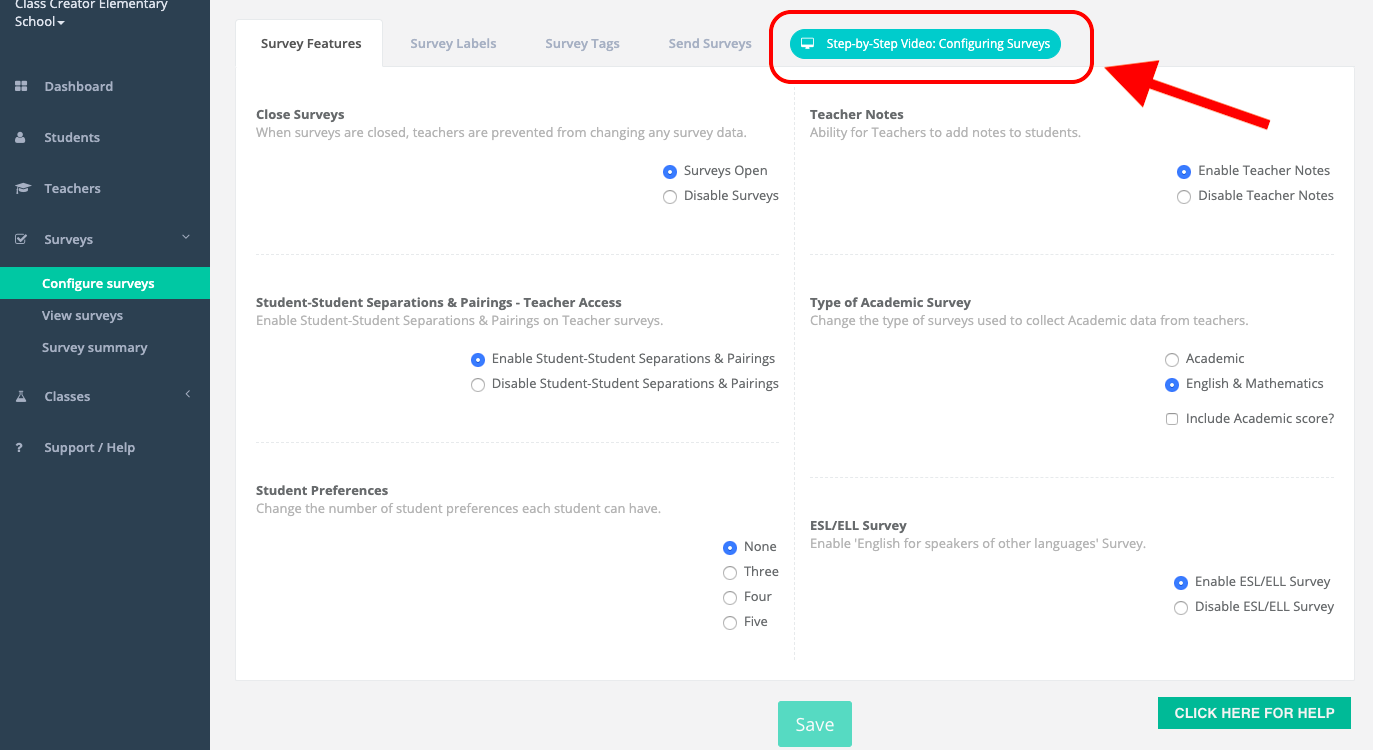
Task: Click the Student Preferences heading
Action: pos(322,491)
